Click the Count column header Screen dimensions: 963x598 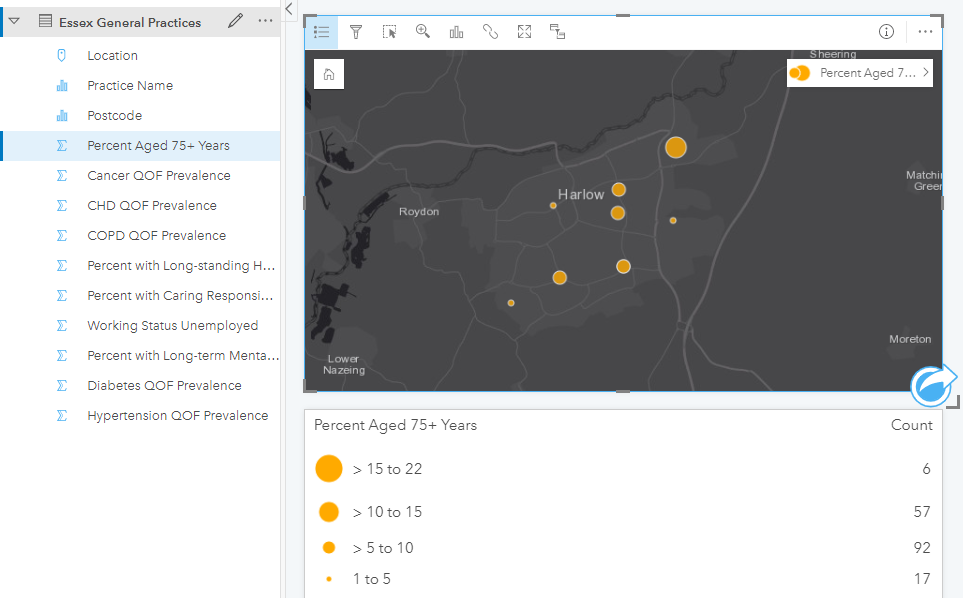click(x=911, y=425)
